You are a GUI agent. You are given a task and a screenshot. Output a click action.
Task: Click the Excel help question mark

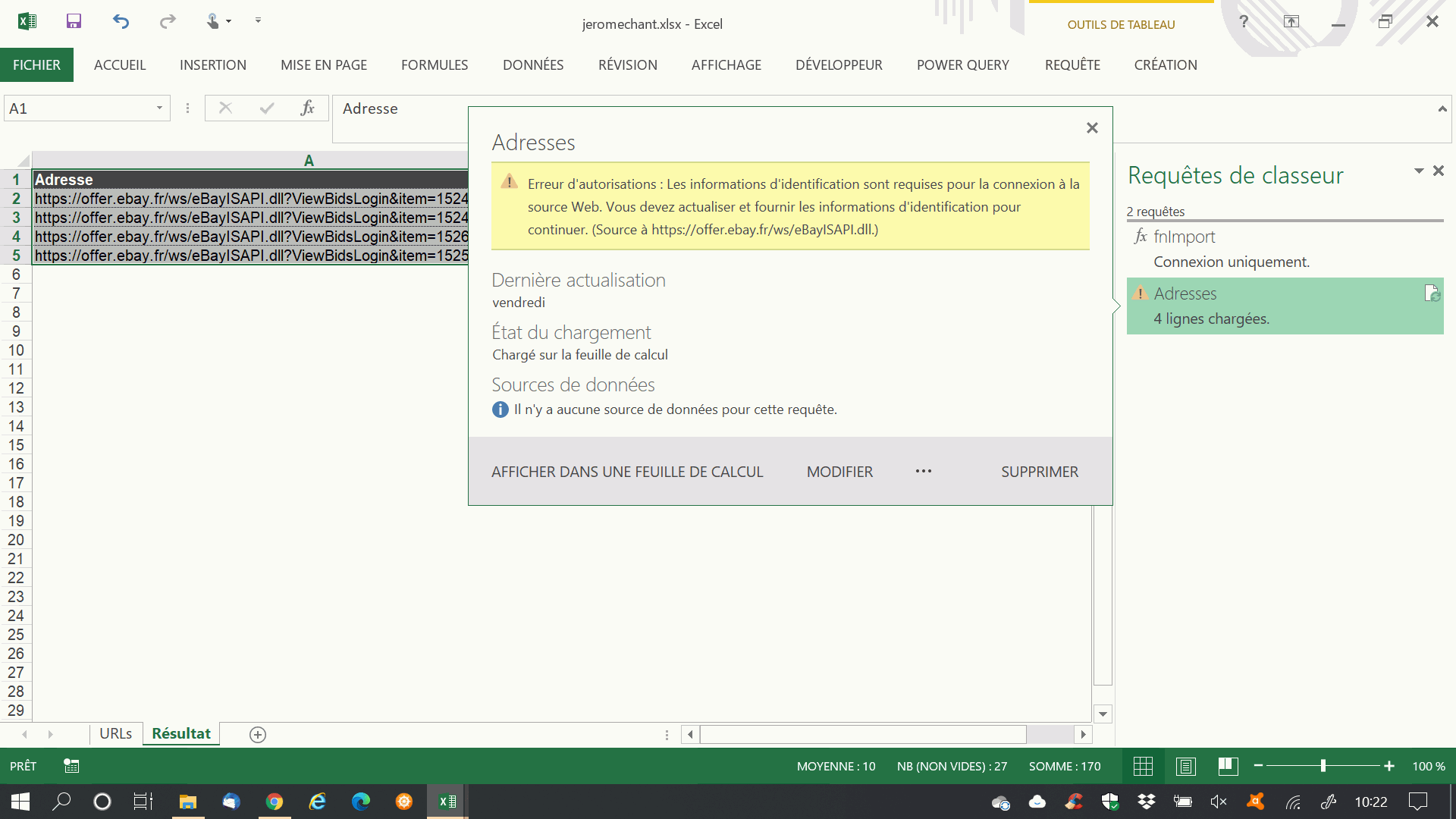pyautogui.click(x=1244, y=21)
